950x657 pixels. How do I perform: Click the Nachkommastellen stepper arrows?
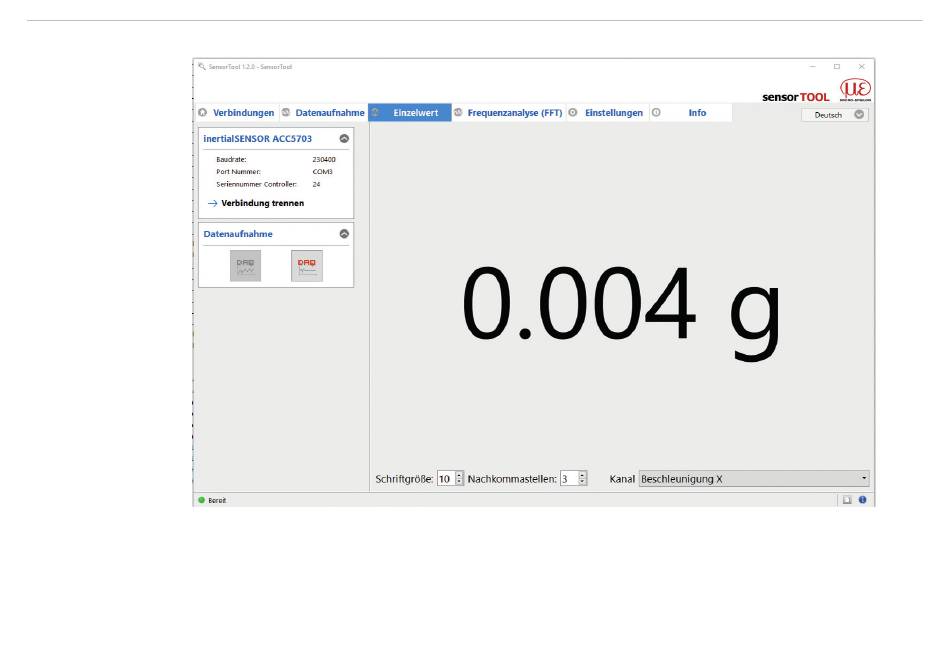[x=582, y=479]
